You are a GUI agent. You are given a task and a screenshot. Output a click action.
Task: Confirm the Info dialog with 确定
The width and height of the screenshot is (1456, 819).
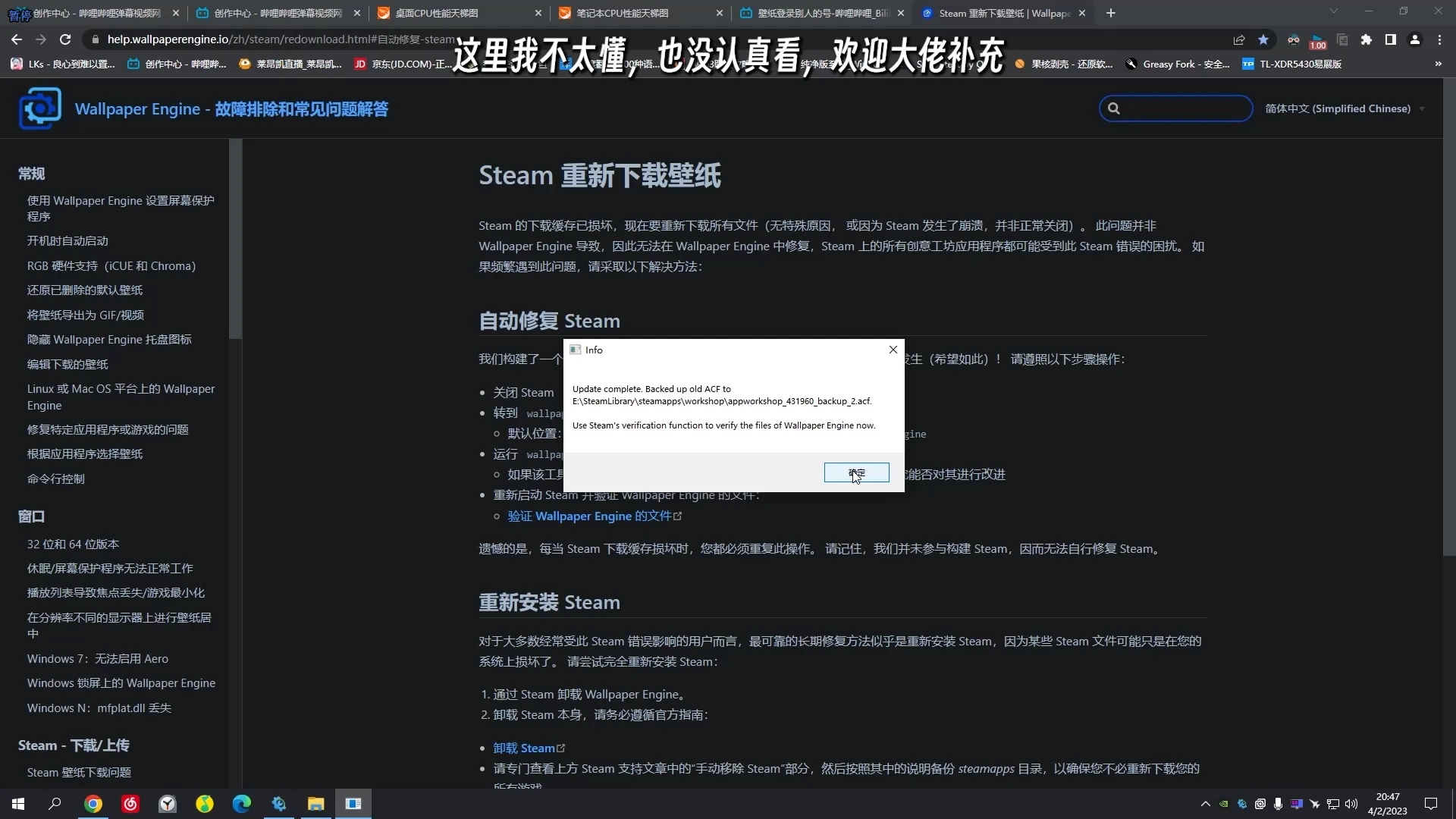click(x=855, y=472)
